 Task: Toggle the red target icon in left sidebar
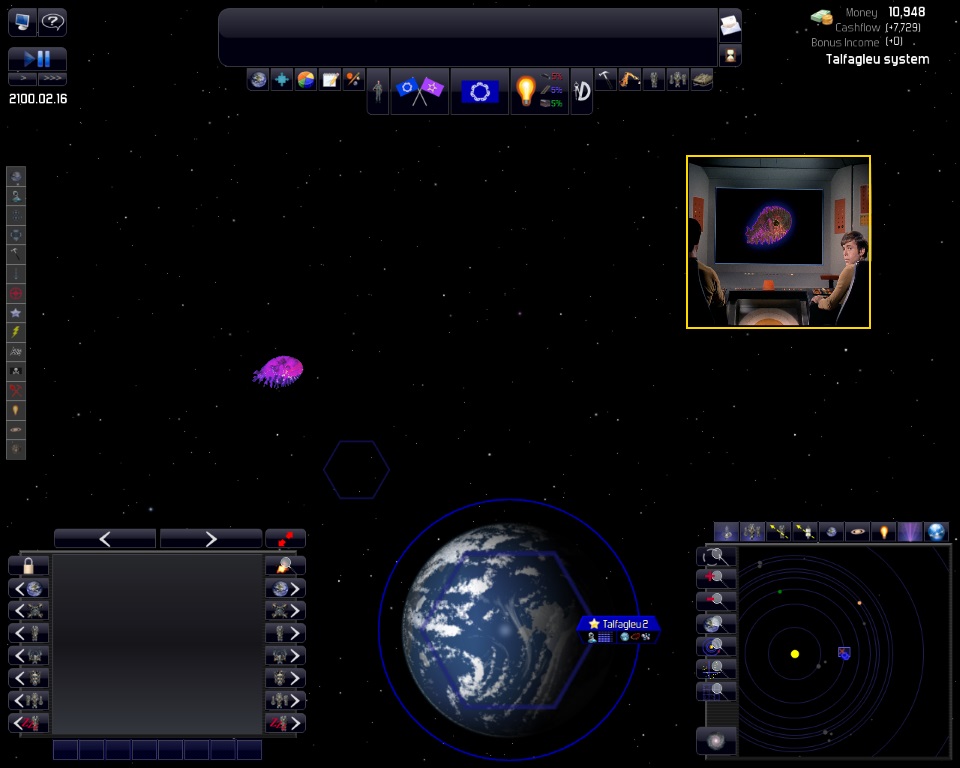[x=16, y=293]
